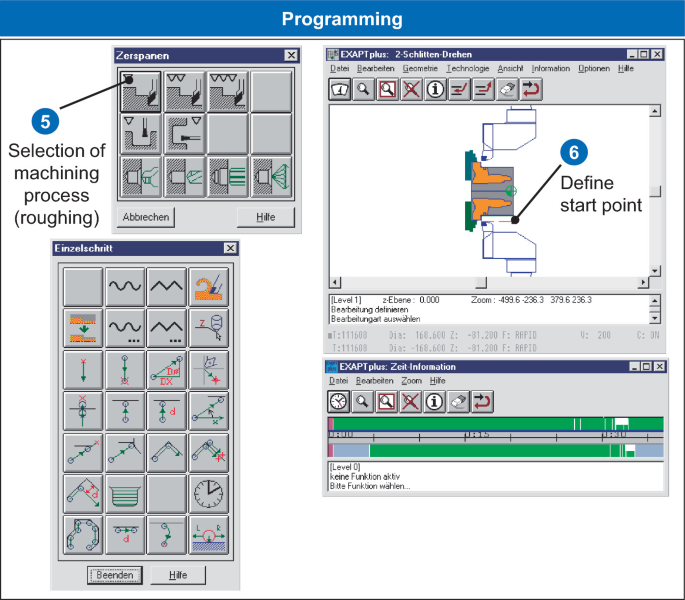Open the Optionen menu
The height and width of the screenshot is (600, 685).
(x=594, y=69)
